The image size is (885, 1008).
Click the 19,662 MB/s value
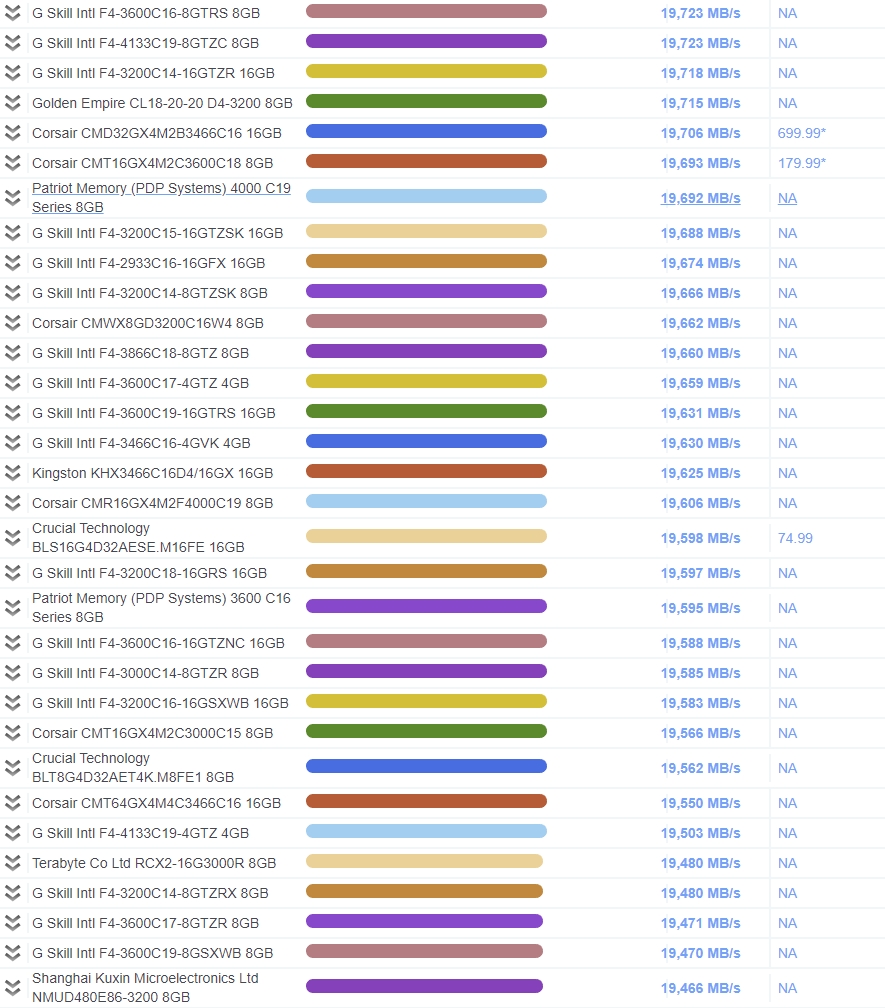point(701,323)
